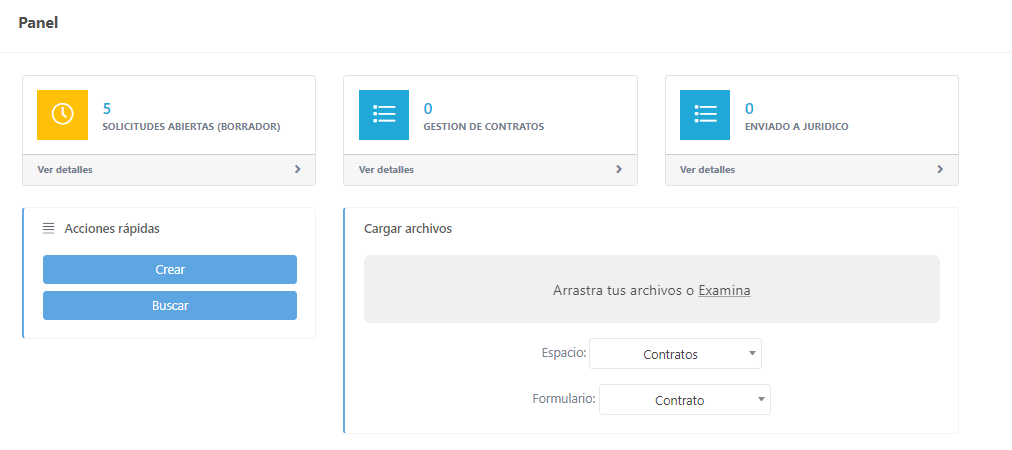Click the arrow chevron in Gestion de Contratos footer
This screenshot has height=450, width=1012.
pos(619,170)
